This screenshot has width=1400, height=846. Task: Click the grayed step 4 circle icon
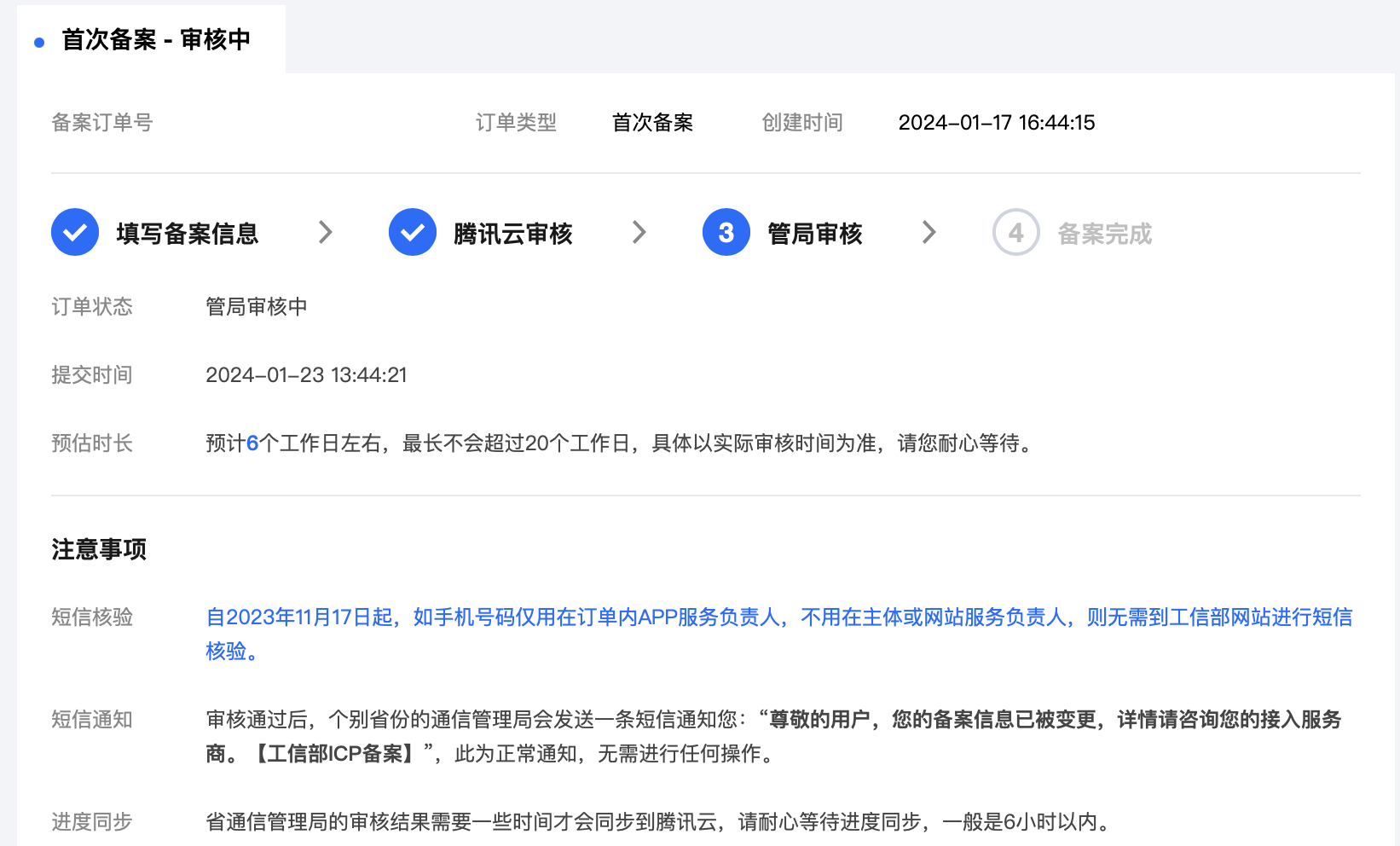point(1015,232)
